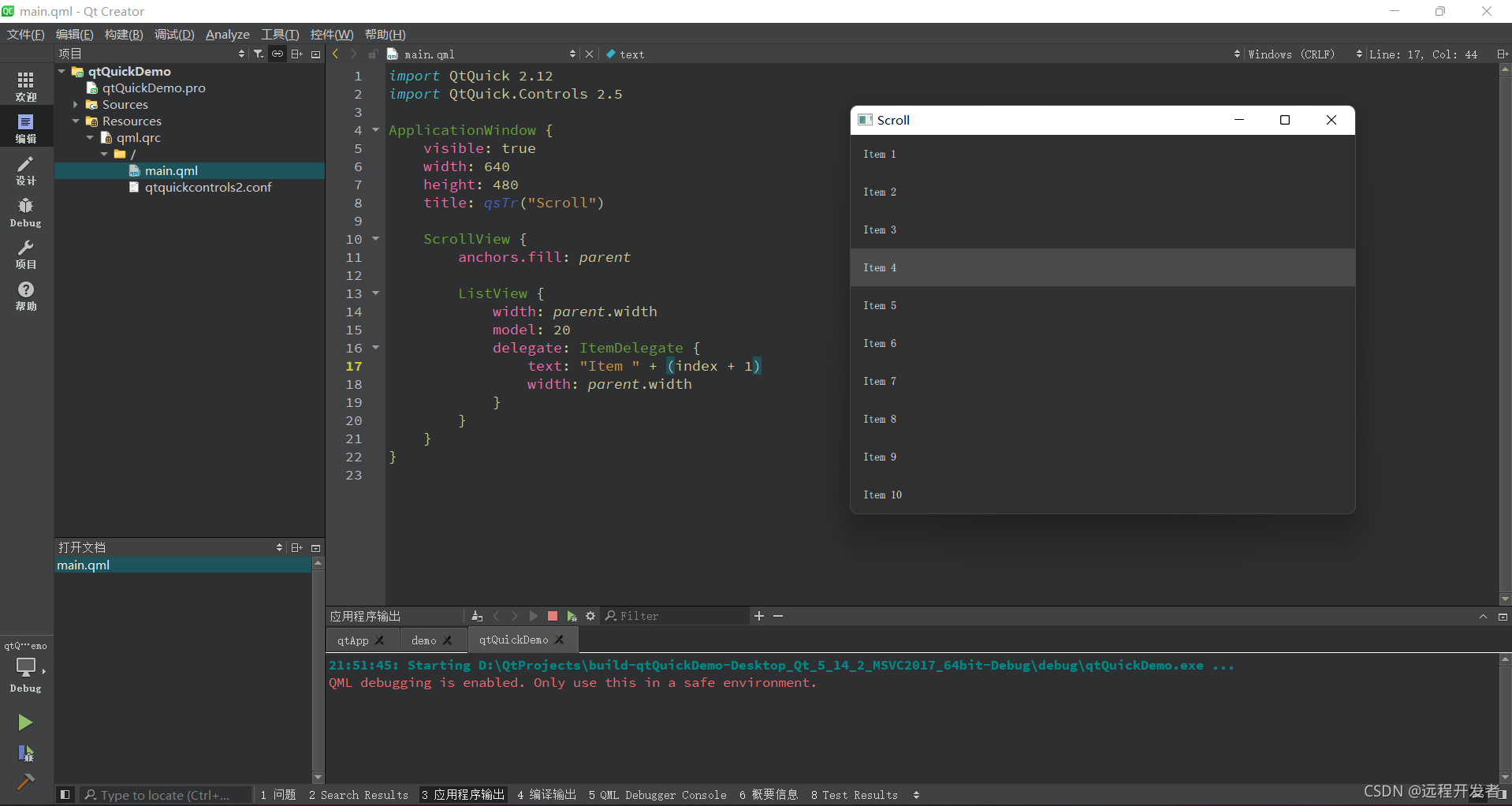1512x806 pixels.
Task: Open the Debug mode in left sidebar
Action: pos(26,212)
